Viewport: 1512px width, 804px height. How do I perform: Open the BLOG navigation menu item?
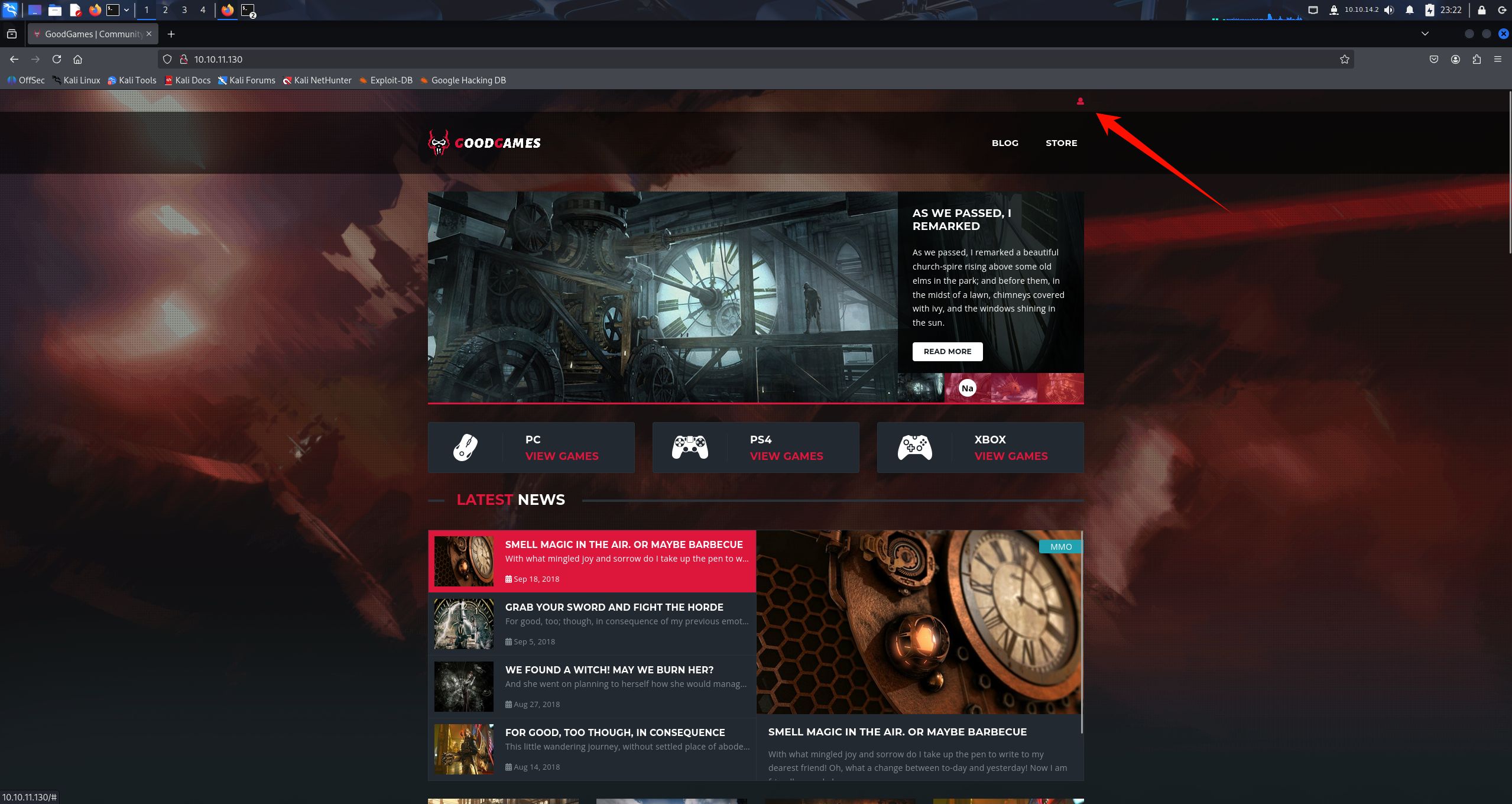click(x=1004, y=143)
